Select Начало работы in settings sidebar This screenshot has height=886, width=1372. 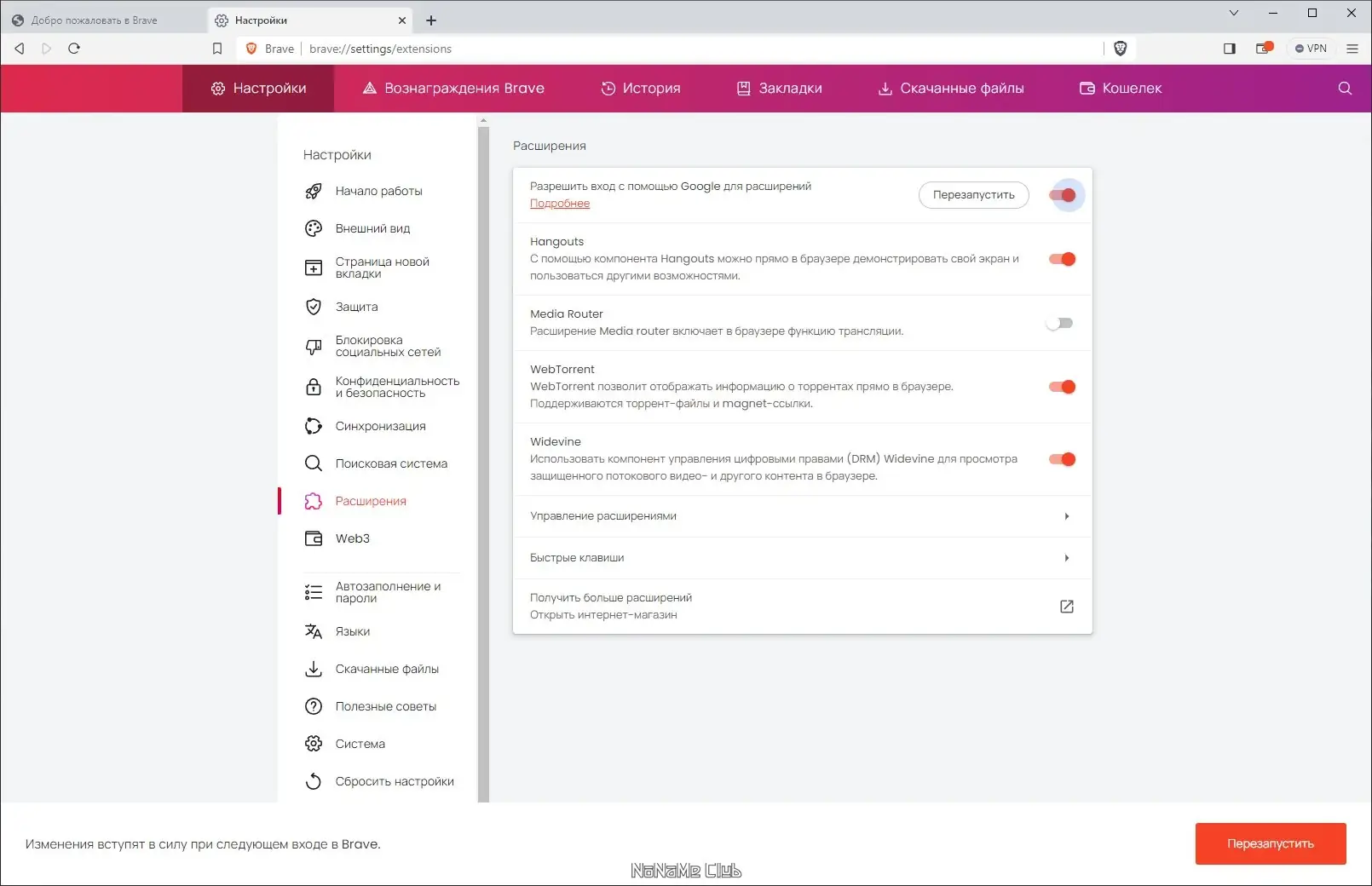coord(379,191)
